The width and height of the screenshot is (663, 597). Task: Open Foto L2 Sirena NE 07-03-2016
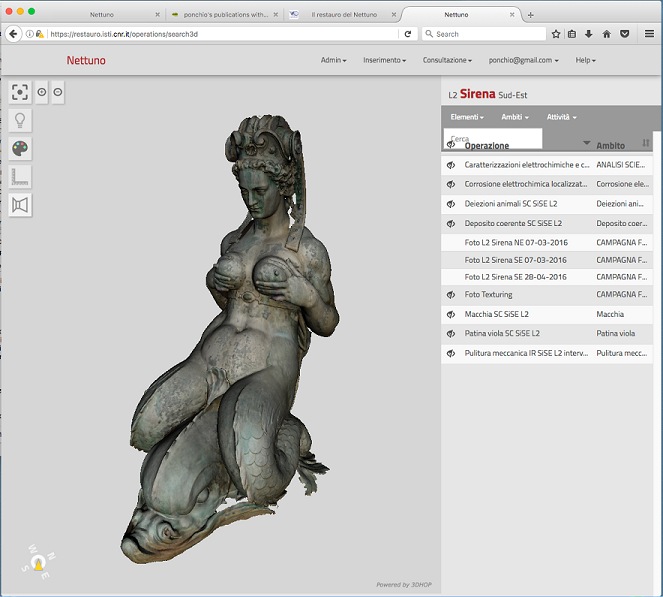tap(516, 243)
